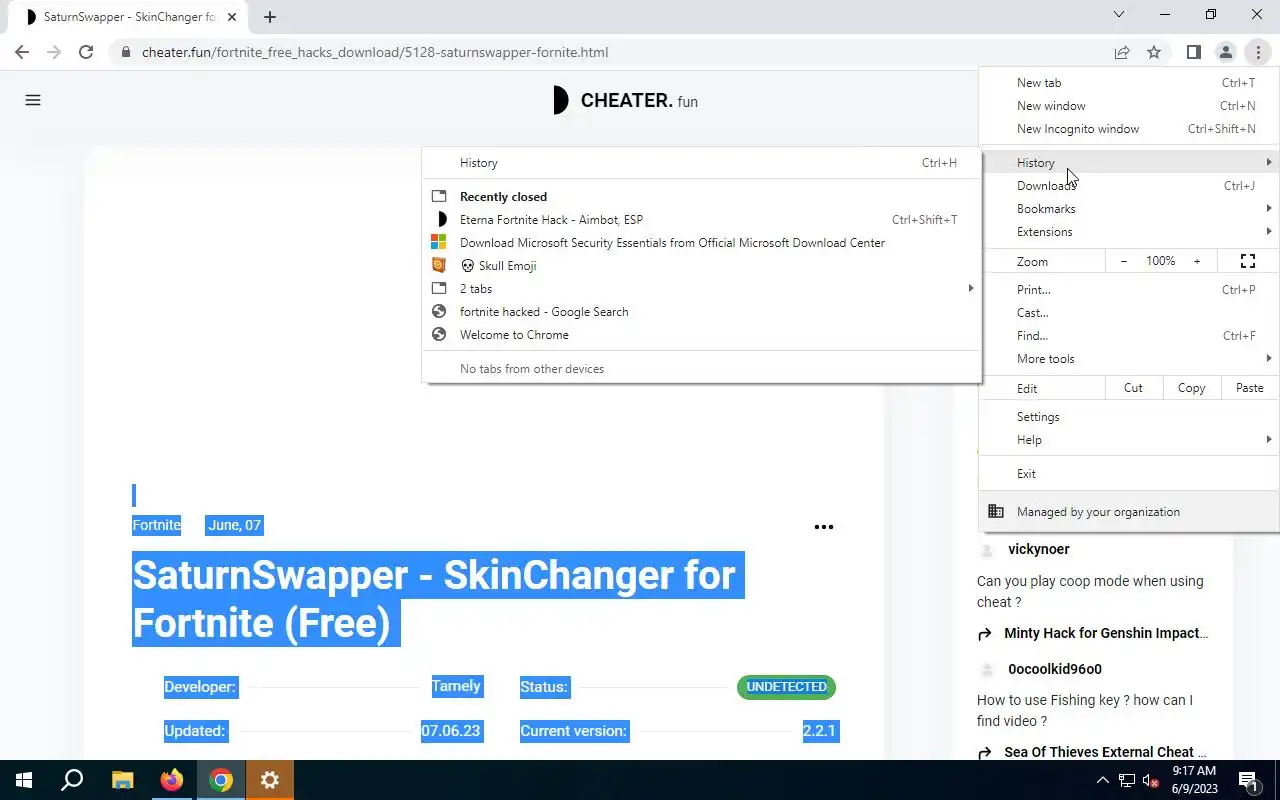
Task: Expand the Extensions submenu
Action: point(1128,232)
